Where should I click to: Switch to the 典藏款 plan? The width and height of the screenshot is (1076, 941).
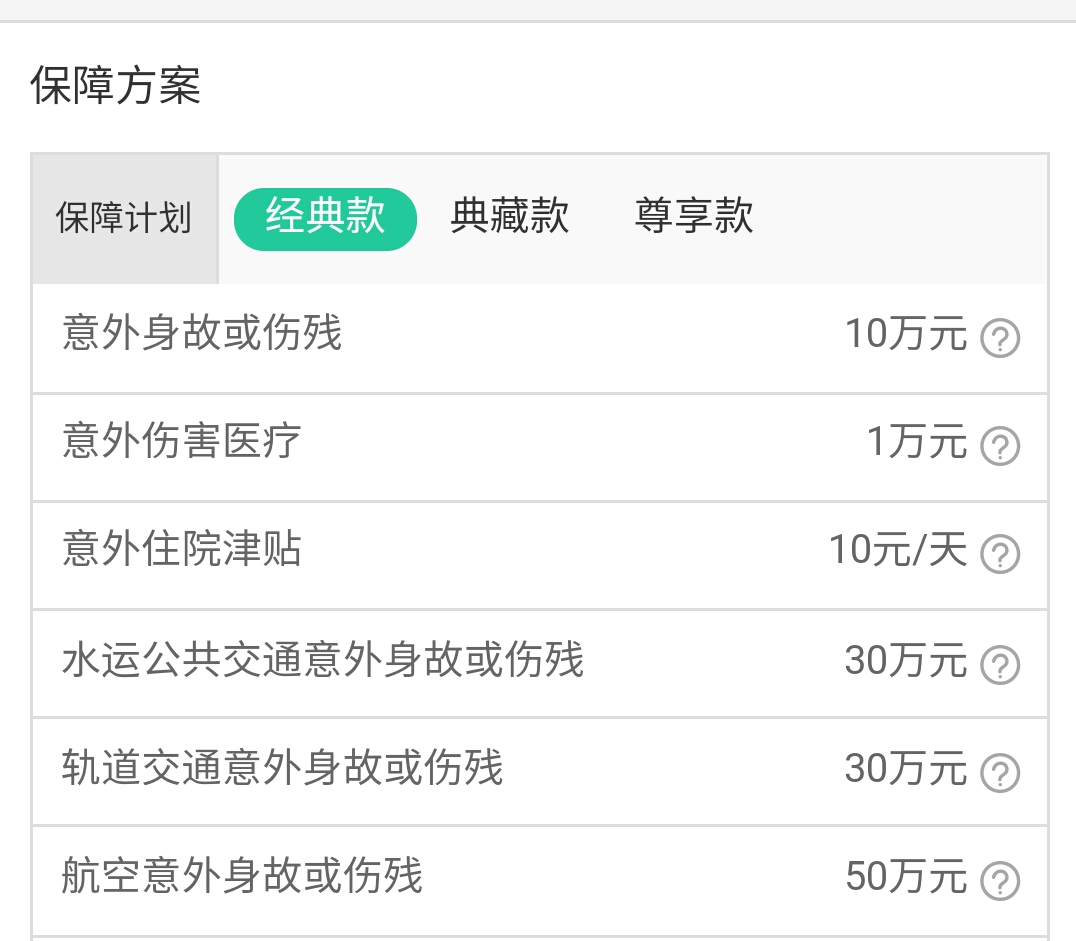510,217
